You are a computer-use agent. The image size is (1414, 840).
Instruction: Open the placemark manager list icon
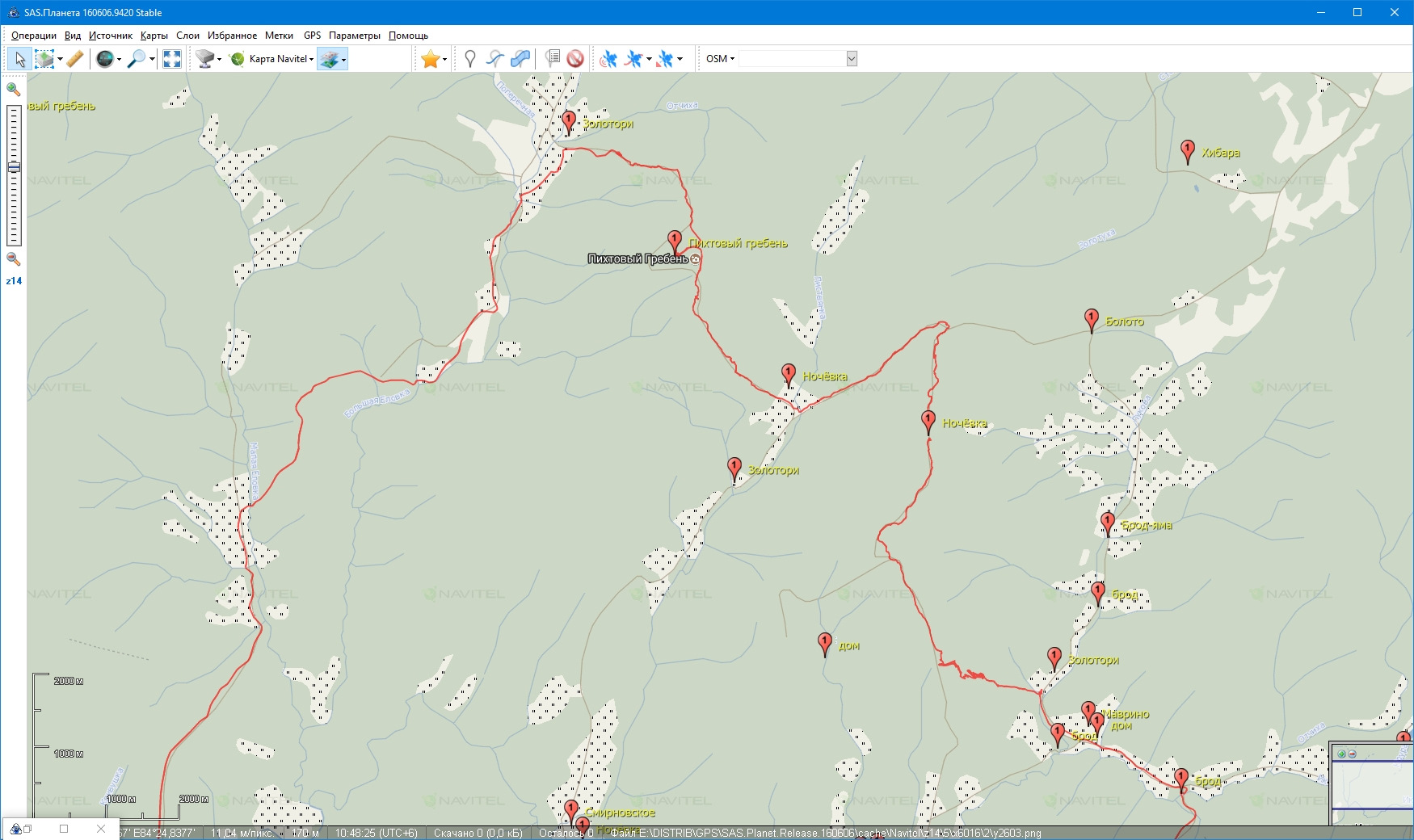[553, 59]
